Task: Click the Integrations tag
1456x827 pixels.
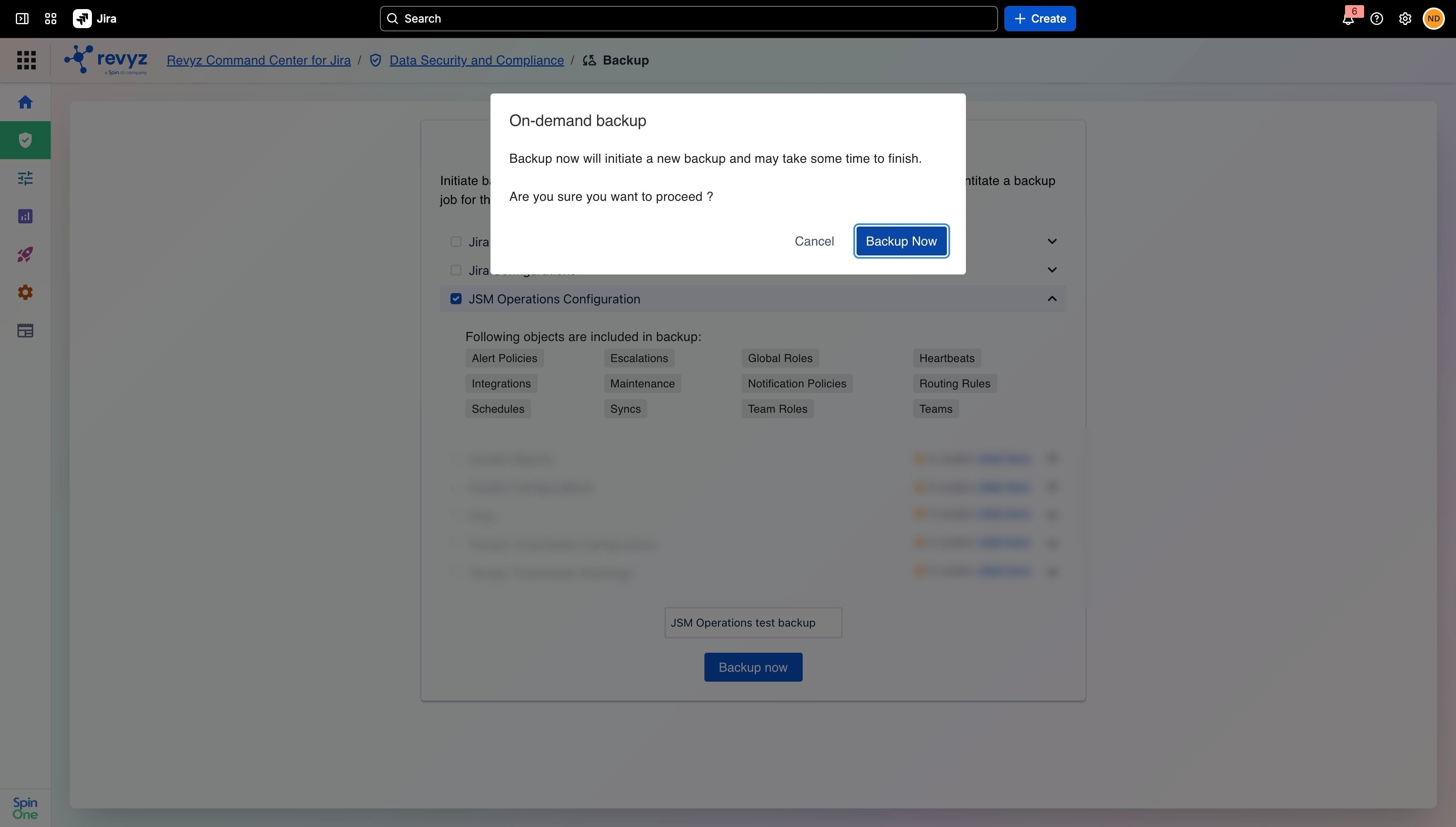Action: click(501, 384)
